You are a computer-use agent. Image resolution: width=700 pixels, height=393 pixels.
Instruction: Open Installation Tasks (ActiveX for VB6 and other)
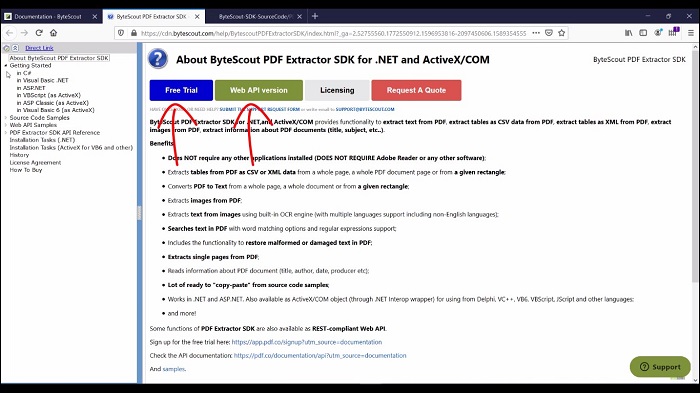coord(71,147)
